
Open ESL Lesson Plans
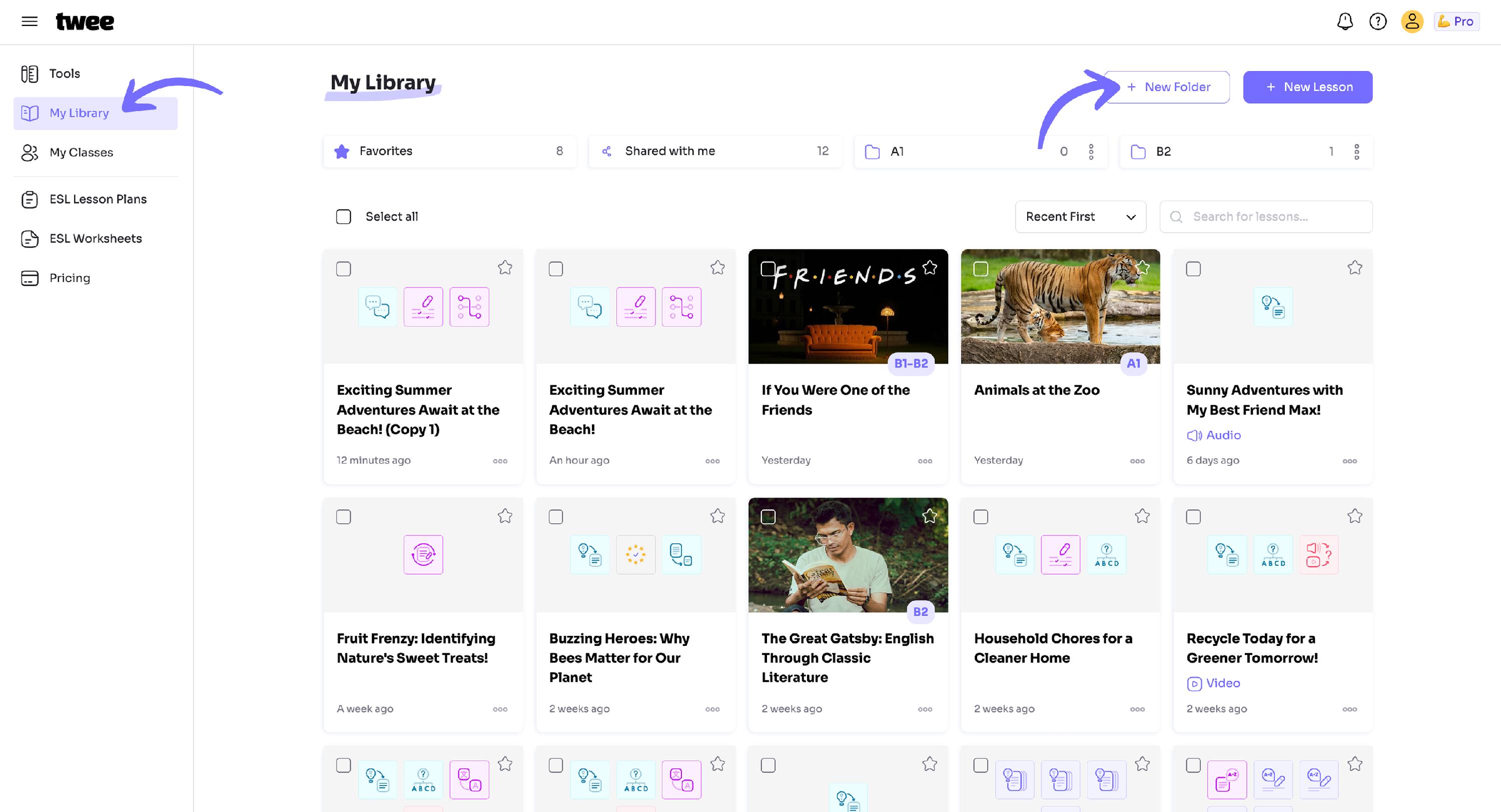pyautogui.click(x=96, y=199)
